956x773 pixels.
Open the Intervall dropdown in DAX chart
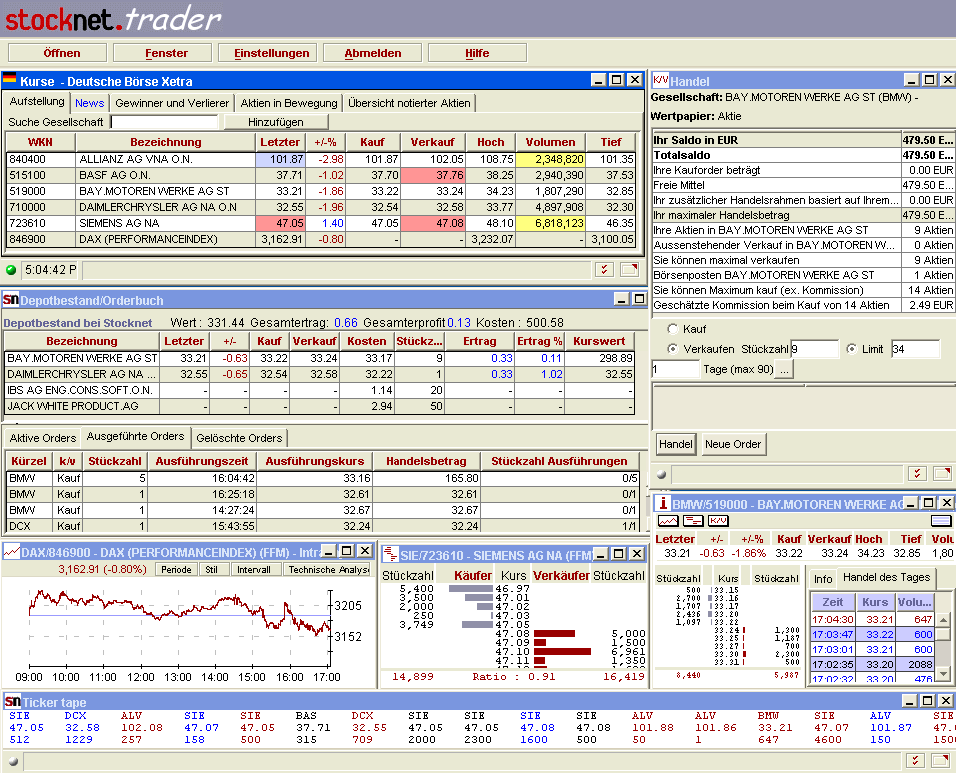(x=256, y=569)
